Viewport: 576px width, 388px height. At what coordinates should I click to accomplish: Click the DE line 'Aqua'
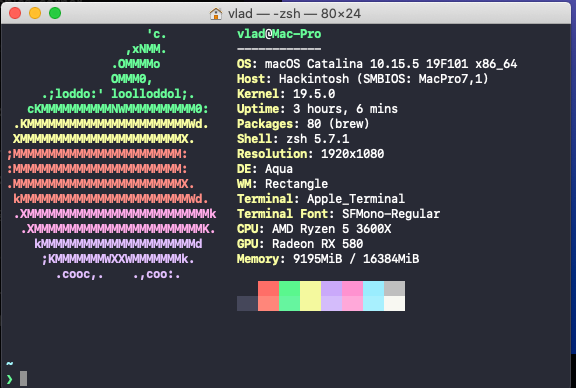click(265, 169)
